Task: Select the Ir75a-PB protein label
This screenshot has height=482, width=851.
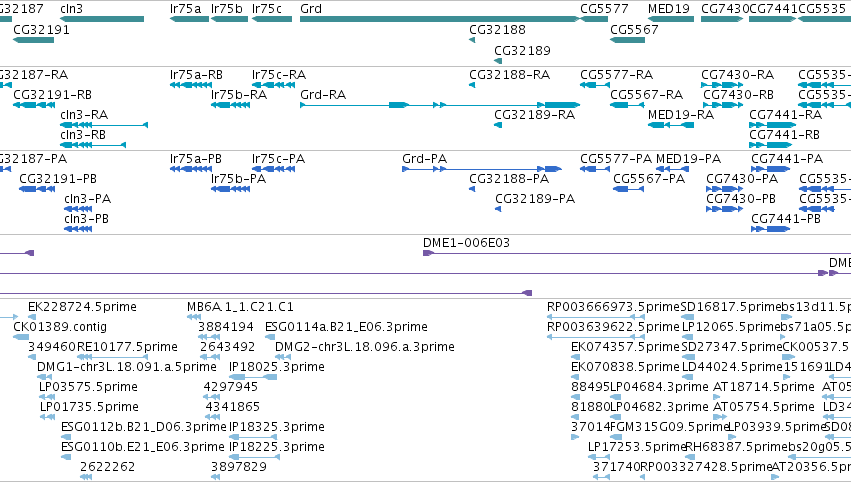Action: pos(196,158)
